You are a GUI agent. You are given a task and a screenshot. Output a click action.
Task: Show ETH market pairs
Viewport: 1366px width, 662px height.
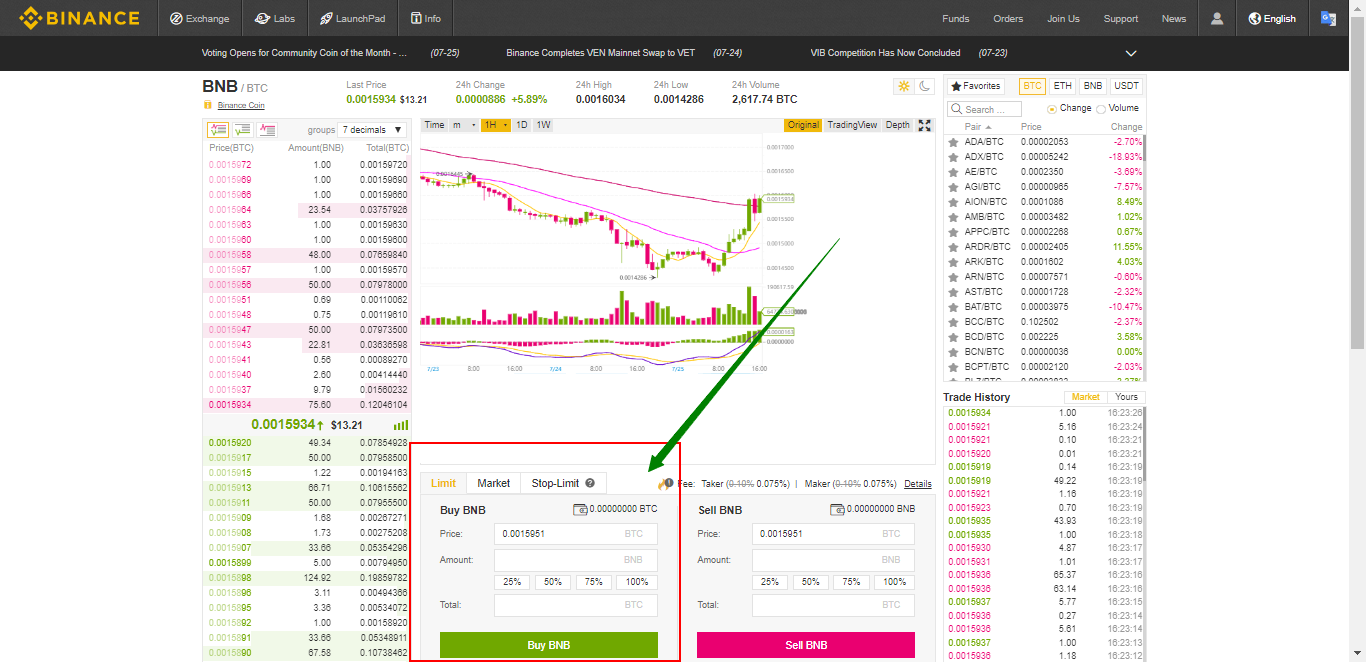(1062, 87)
